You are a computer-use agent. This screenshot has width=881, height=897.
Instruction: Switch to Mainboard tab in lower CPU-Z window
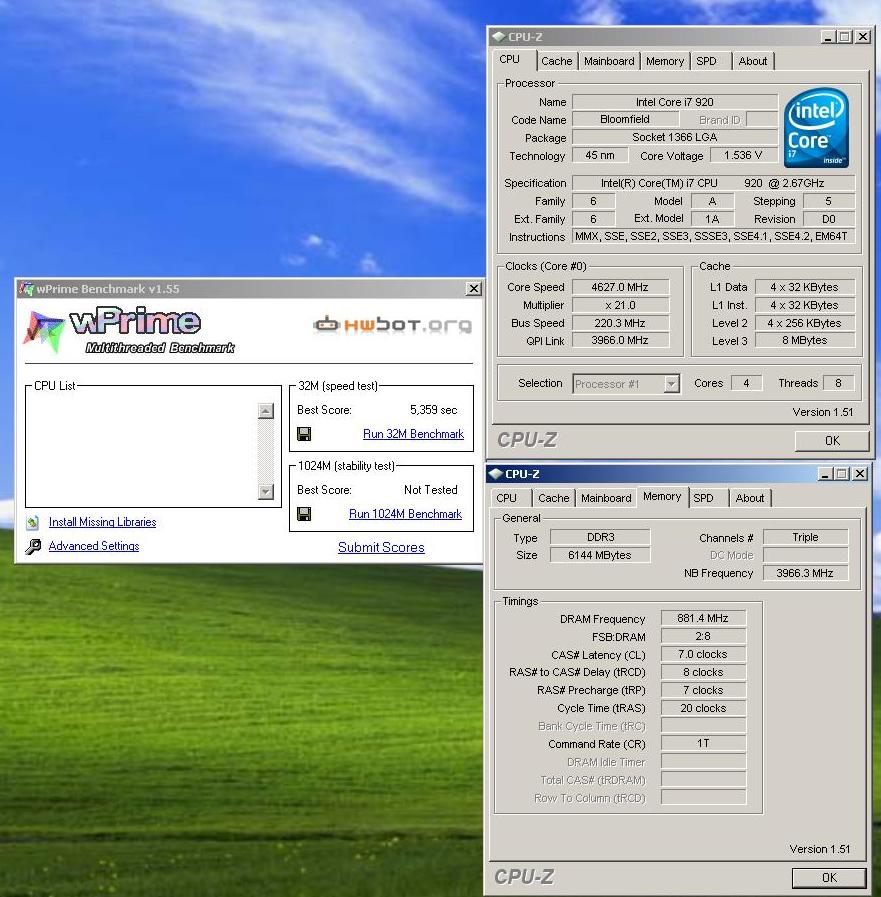click(606, 498)
